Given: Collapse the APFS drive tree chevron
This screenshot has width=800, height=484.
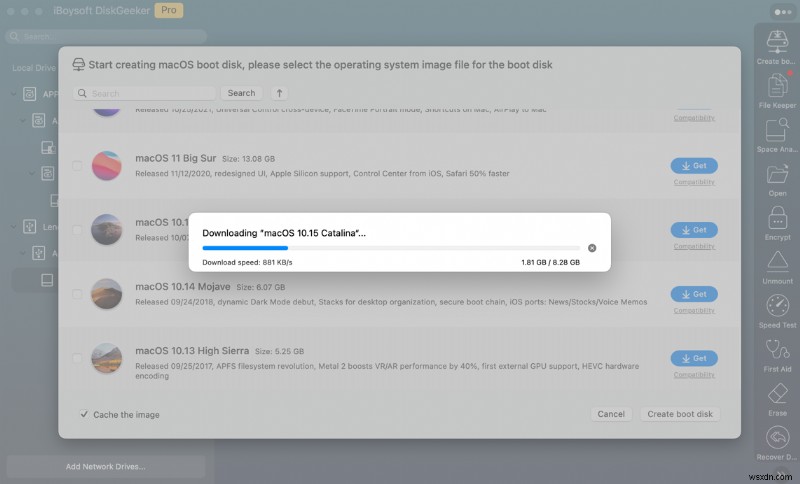Looking at the screenshot, I should [x=14, y=94].
